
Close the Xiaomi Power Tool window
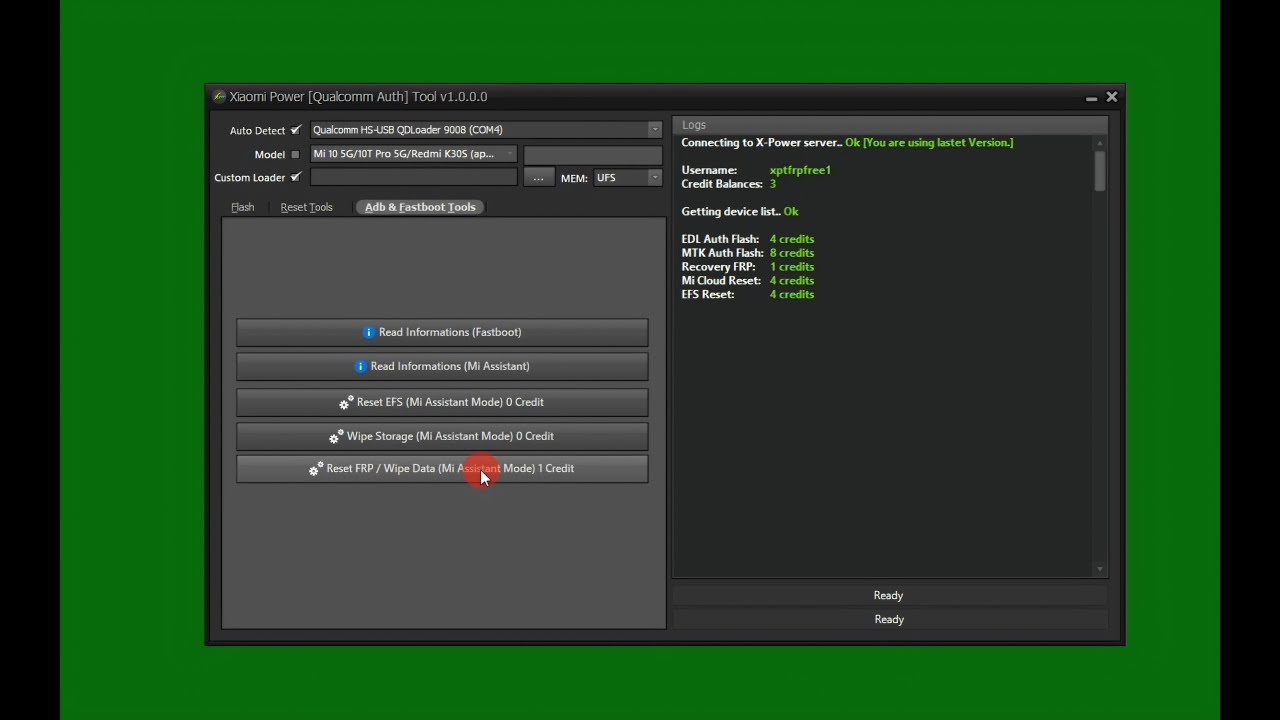(x=1112, y=97)
